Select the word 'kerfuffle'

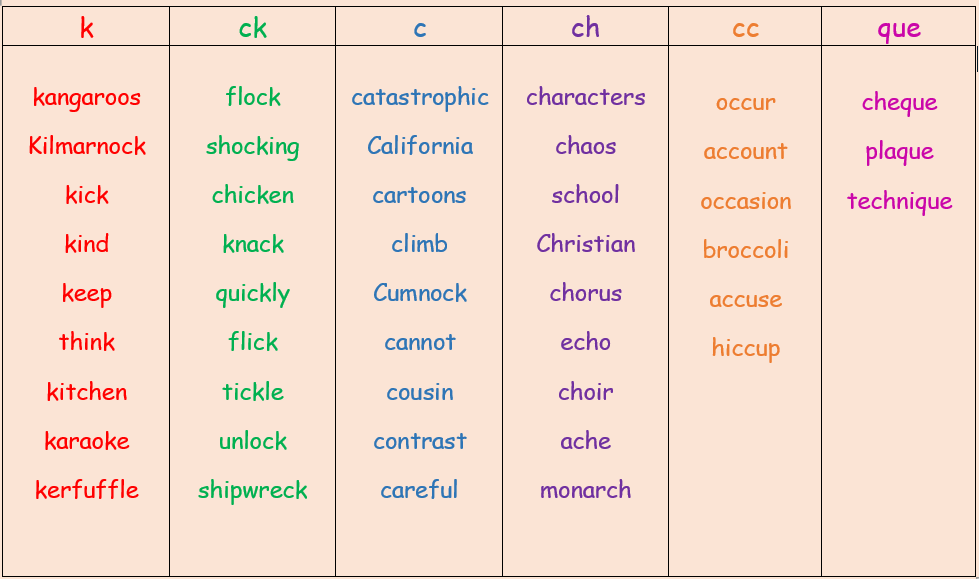87,490
